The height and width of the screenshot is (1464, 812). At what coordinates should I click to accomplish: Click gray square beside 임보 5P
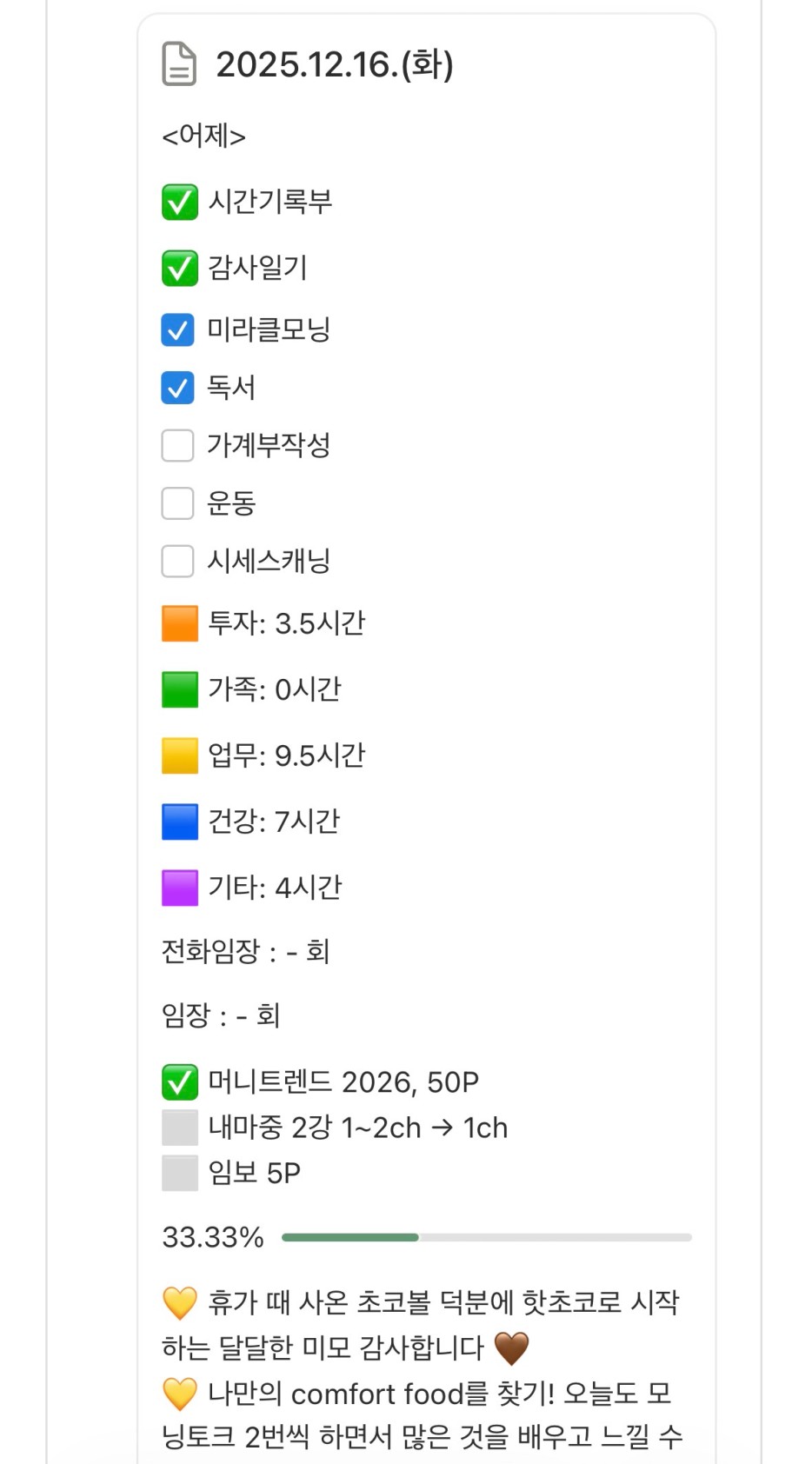(x=179, y=1173)
